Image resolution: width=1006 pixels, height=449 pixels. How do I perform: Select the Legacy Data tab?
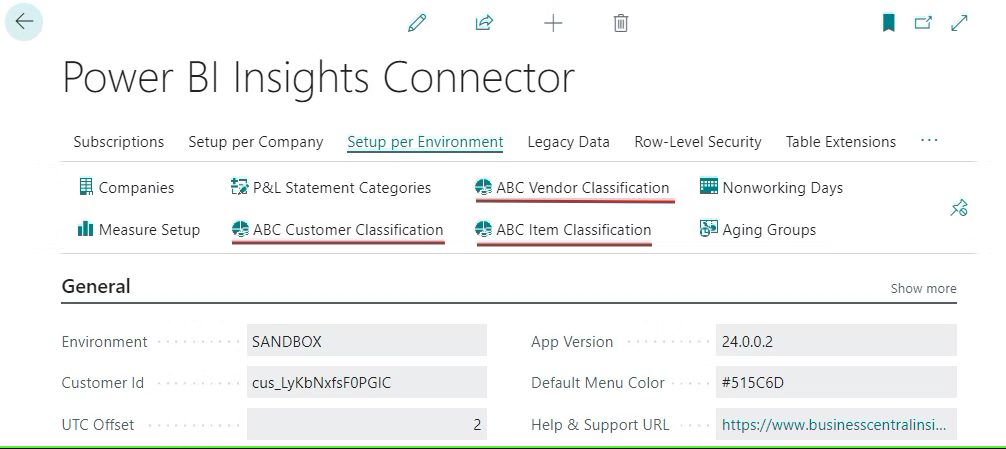point(568,142)
